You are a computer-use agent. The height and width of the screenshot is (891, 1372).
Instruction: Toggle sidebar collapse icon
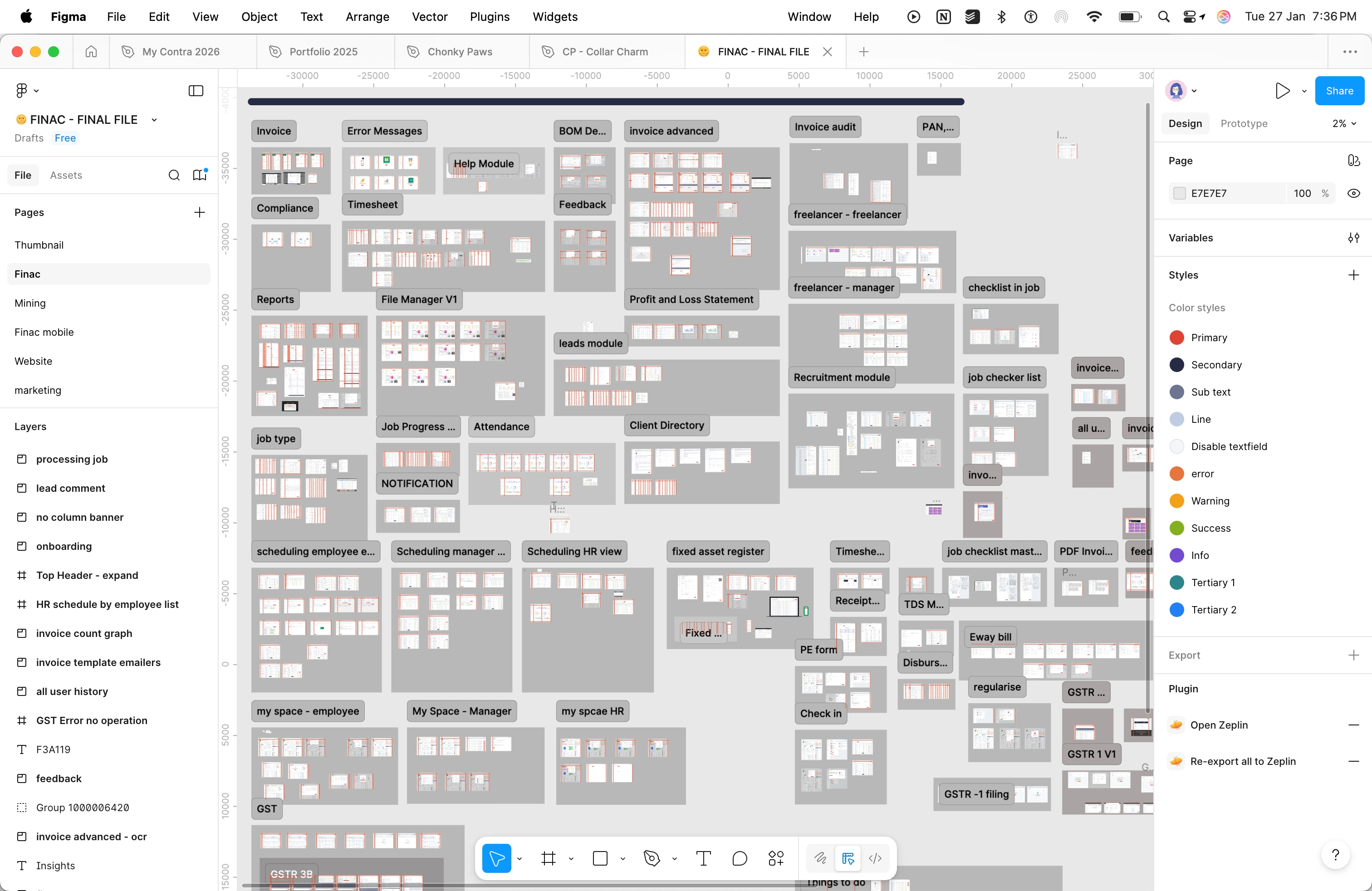196,90
